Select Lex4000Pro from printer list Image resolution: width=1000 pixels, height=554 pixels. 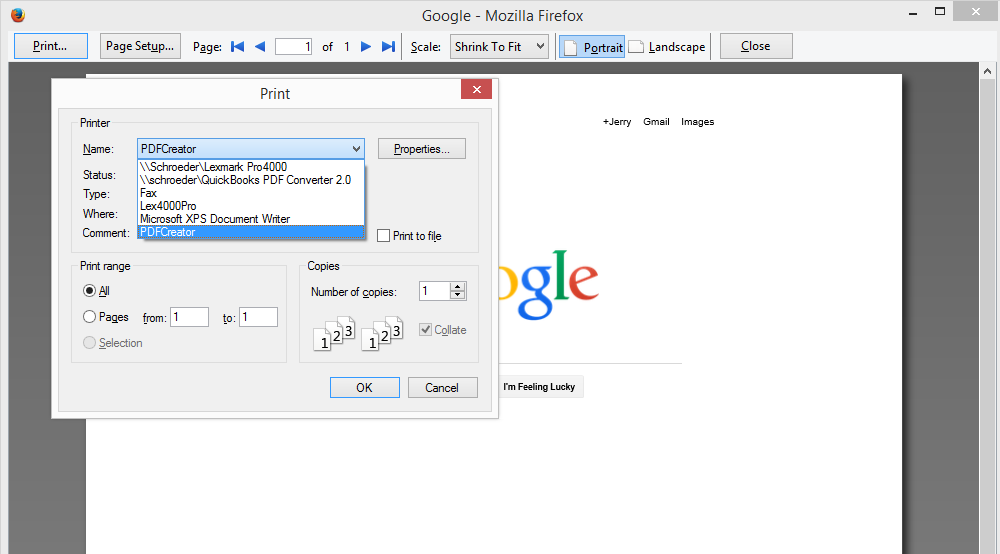pos(251,206)
